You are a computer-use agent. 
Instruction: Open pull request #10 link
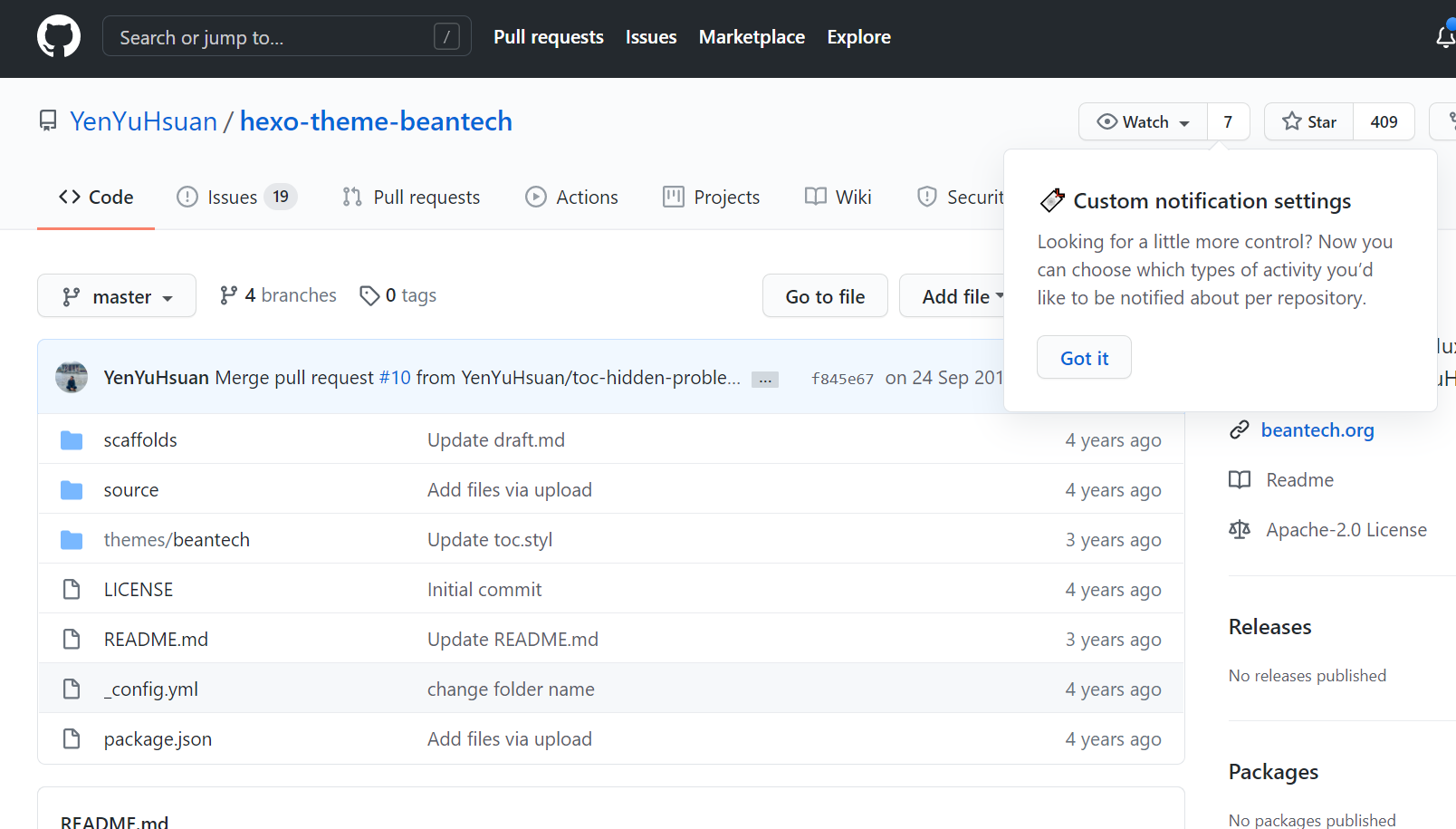395,378
